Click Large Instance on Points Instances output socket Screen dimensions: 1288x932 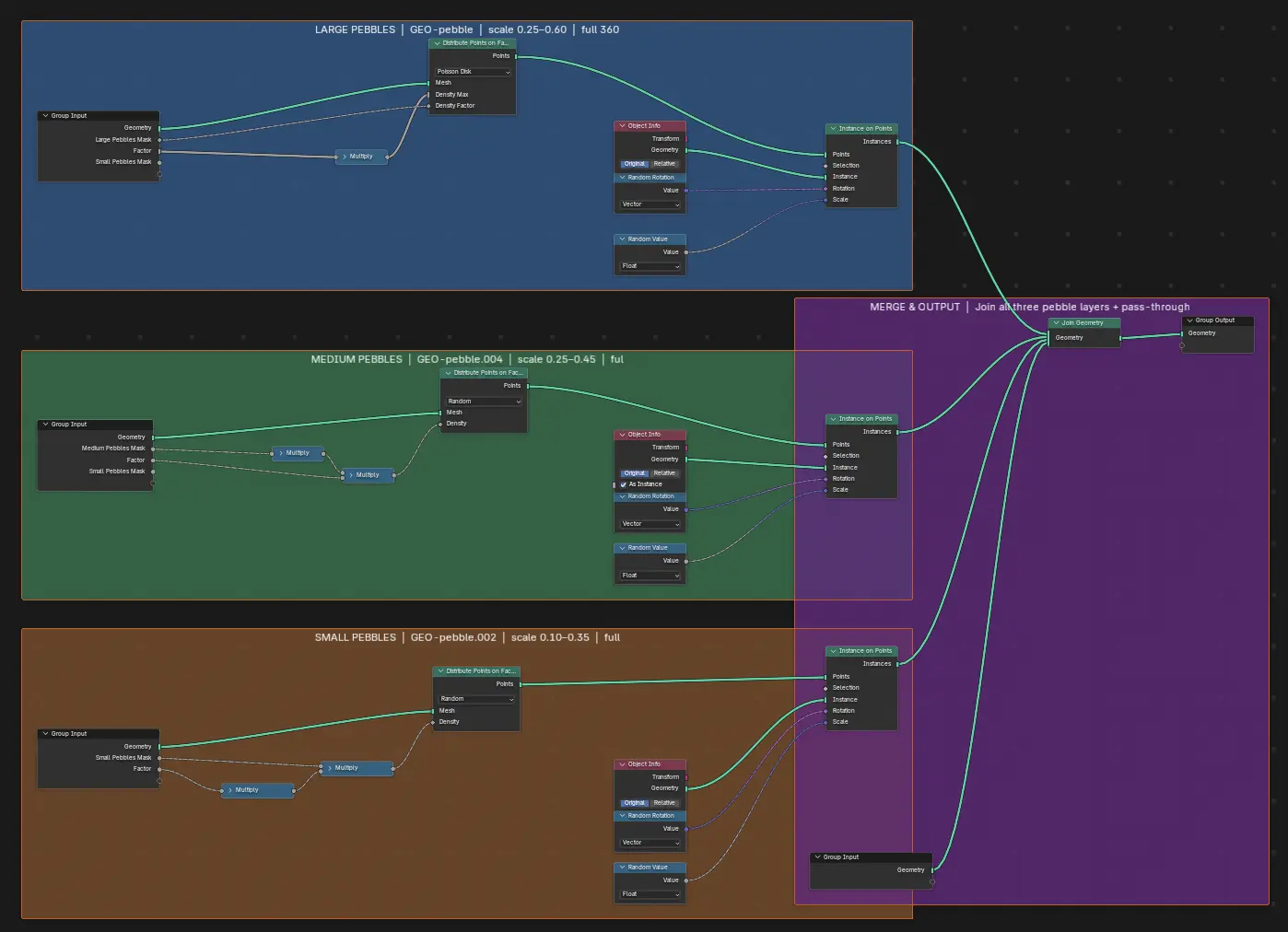[897, 142]
